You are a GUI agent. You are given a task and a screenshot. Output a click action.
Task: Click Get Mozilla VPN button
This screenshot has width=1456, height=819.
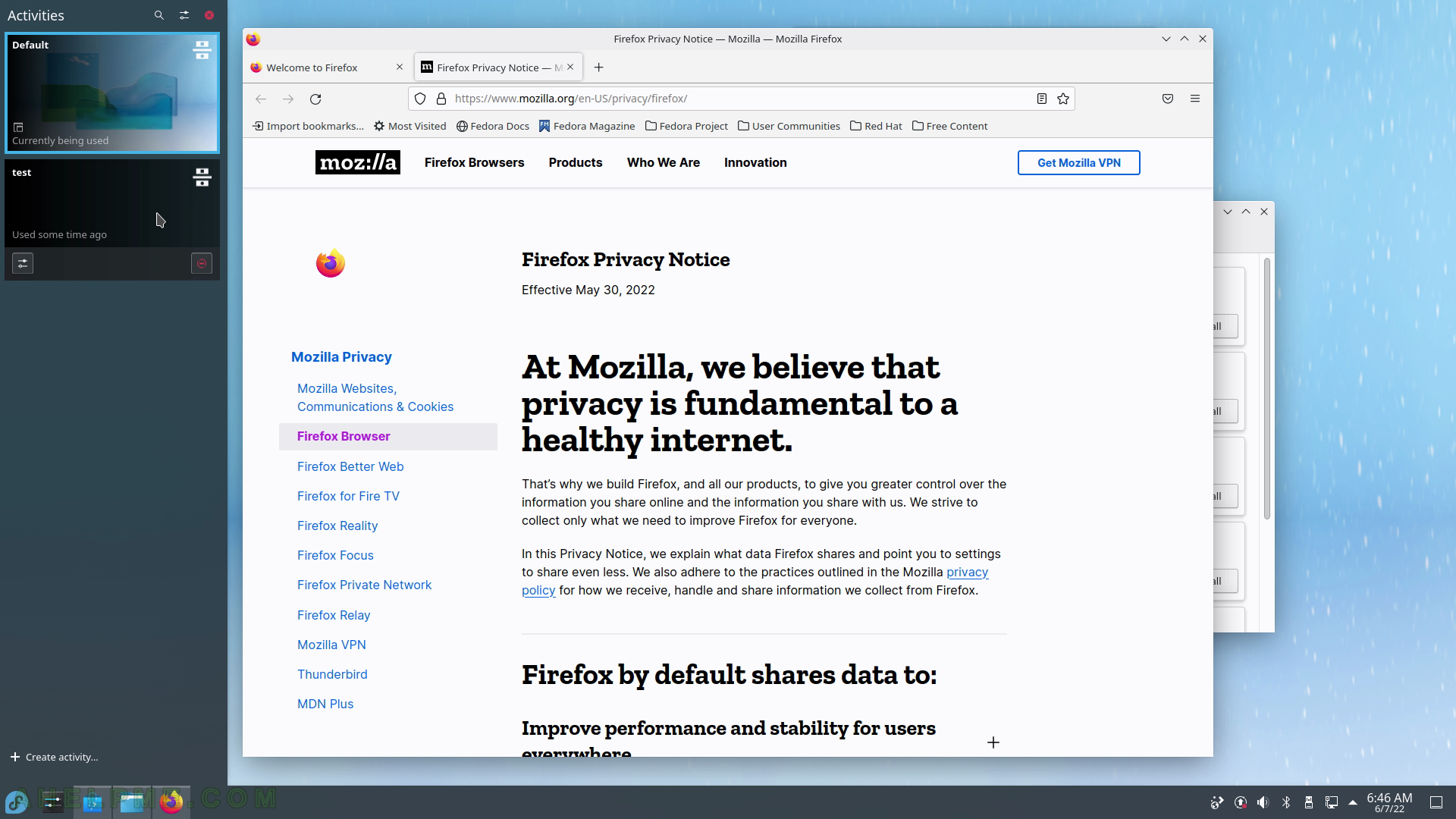pyautogui.click(x=1078, y=162)
